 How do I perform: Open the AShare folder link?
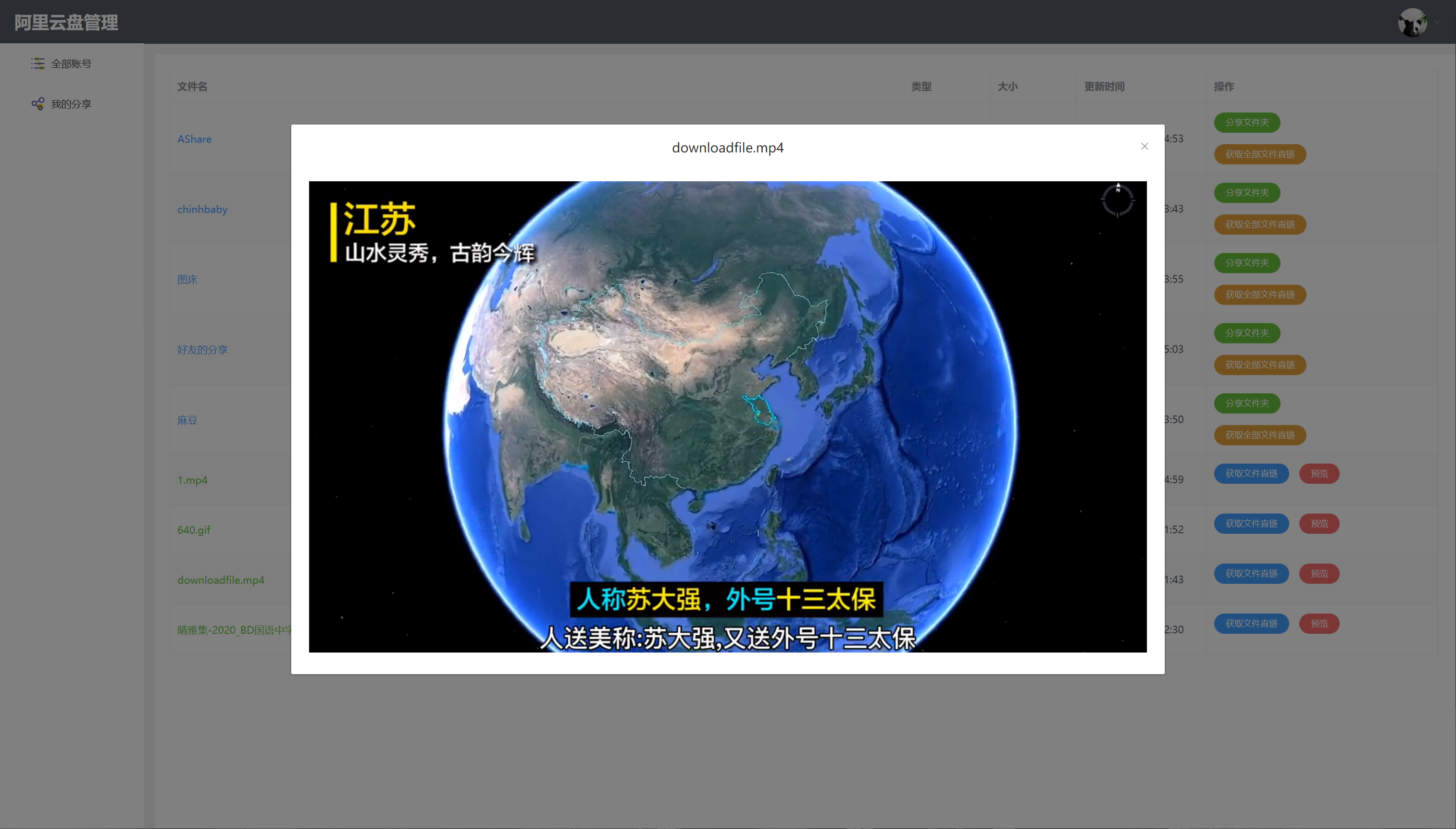click(x=194, y=139)
